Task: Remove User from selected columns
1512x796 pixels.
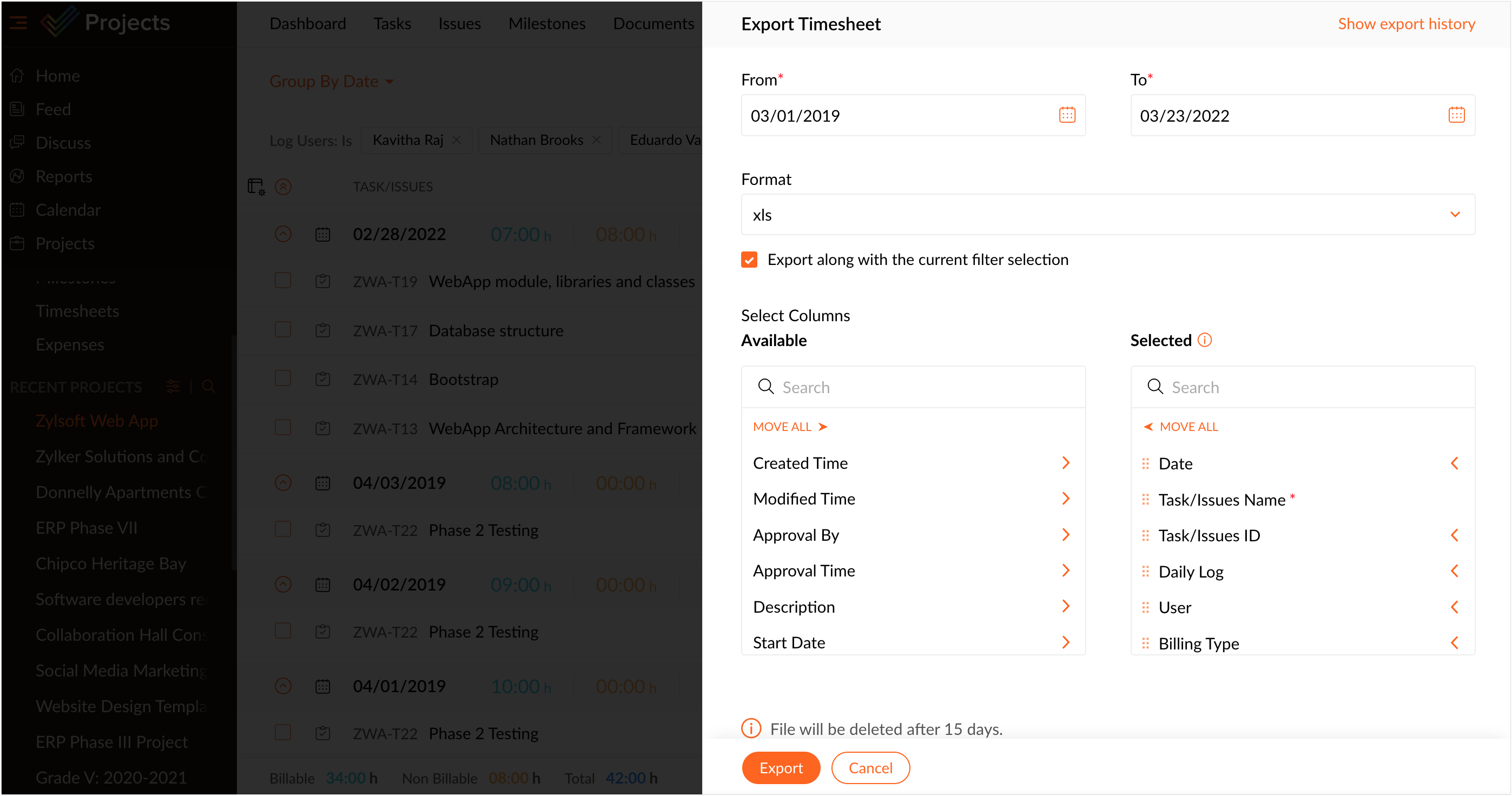Action: coord(1455,607)
